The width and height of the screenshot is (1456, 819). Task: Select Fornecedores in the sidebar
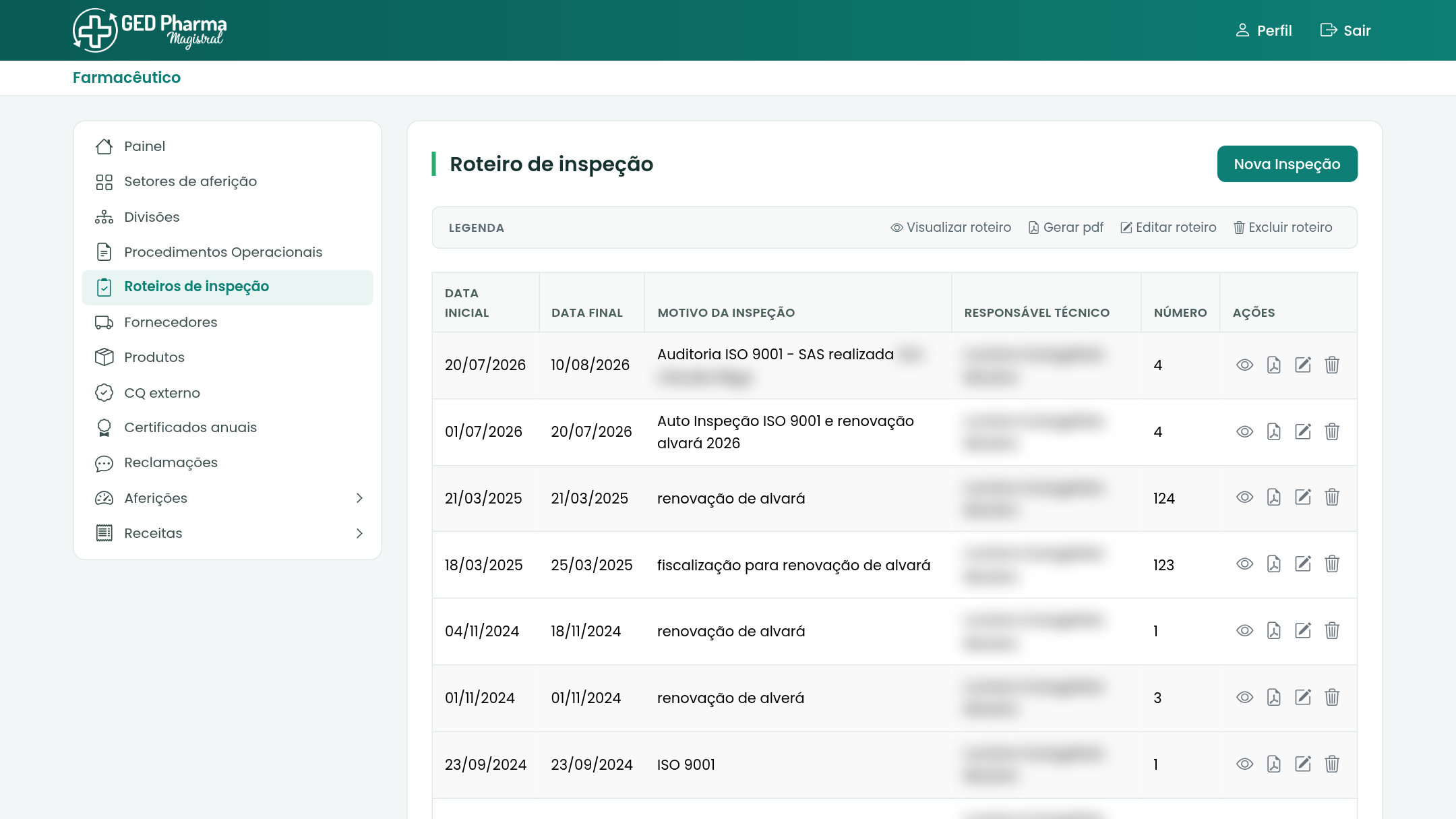point(227,322)
